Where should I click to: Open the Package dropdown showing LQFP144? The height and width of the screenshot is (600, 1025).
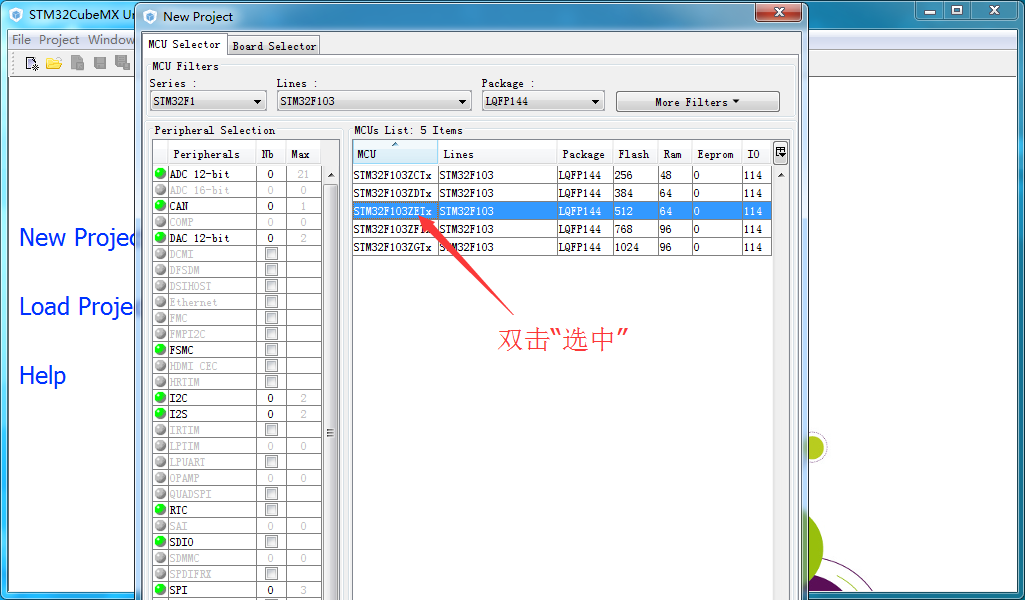543,101
